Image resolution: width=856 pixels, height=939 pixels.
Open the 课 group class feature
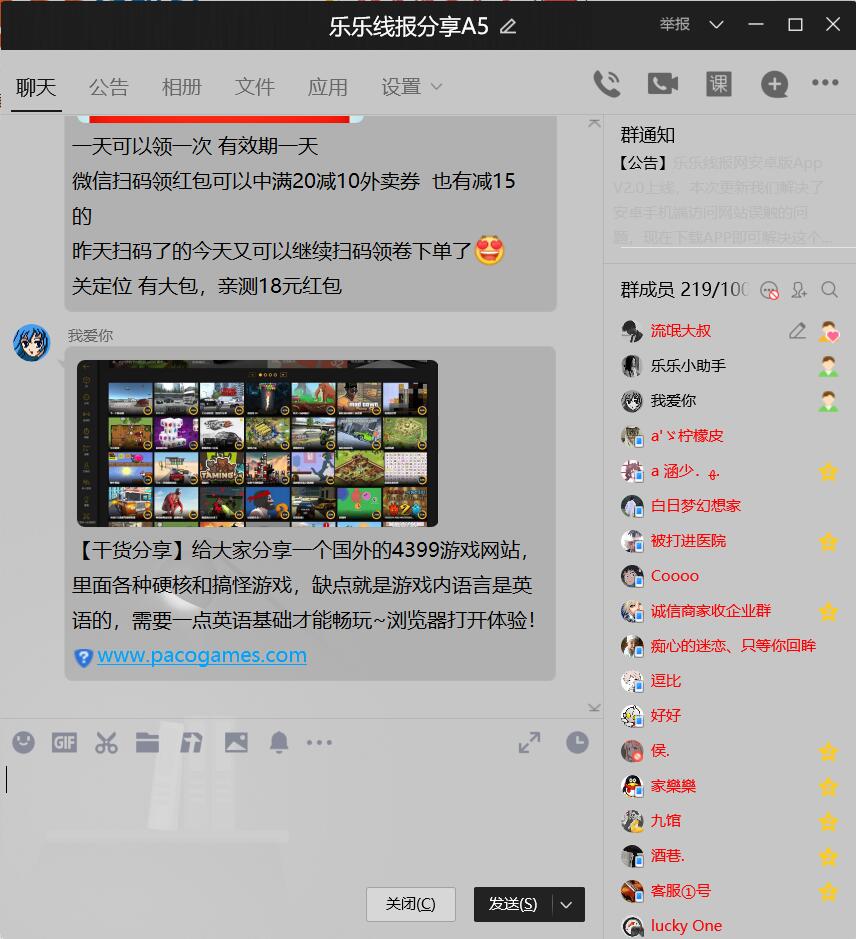click(x=718, y=85)
